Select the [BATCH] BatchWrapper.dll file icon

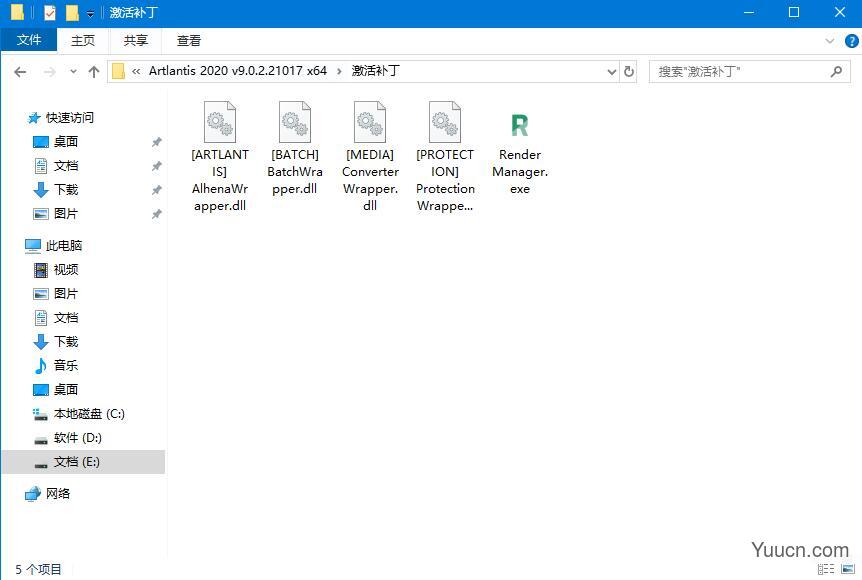coord(295,121)
